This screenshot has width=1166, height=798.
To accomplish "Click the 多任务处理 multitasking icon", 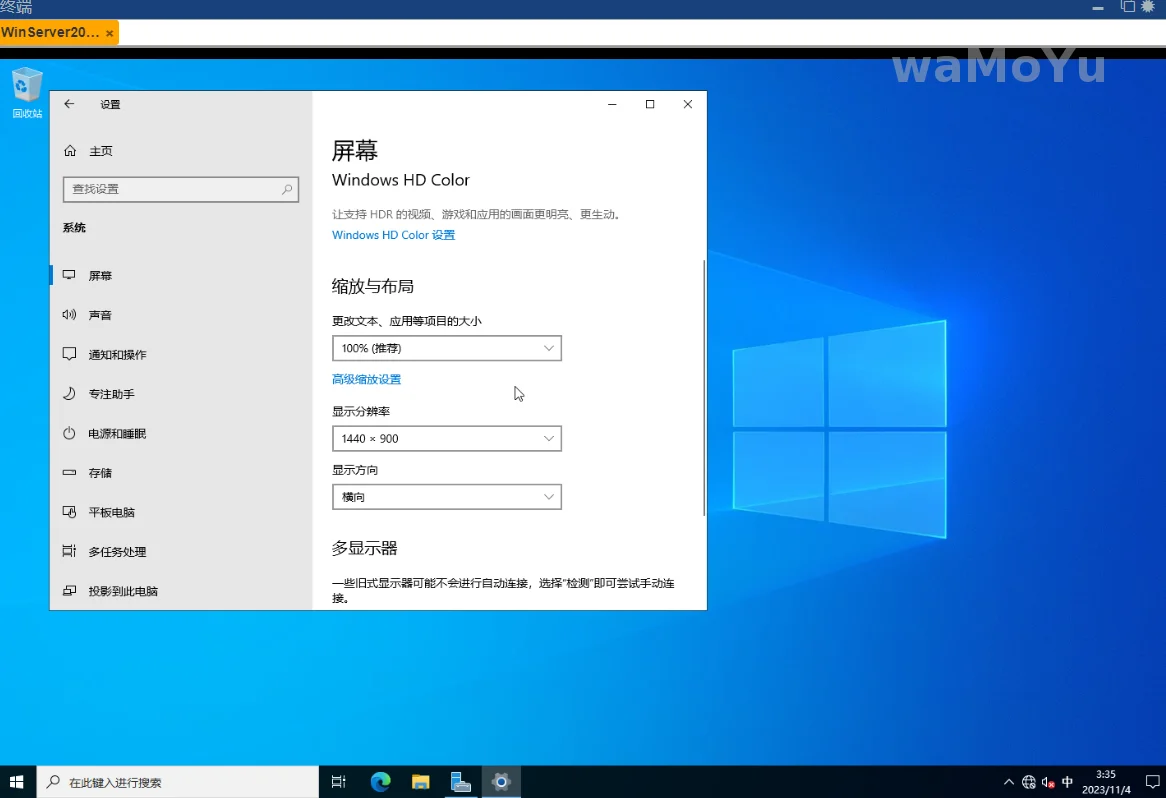I will pos(69,552).
